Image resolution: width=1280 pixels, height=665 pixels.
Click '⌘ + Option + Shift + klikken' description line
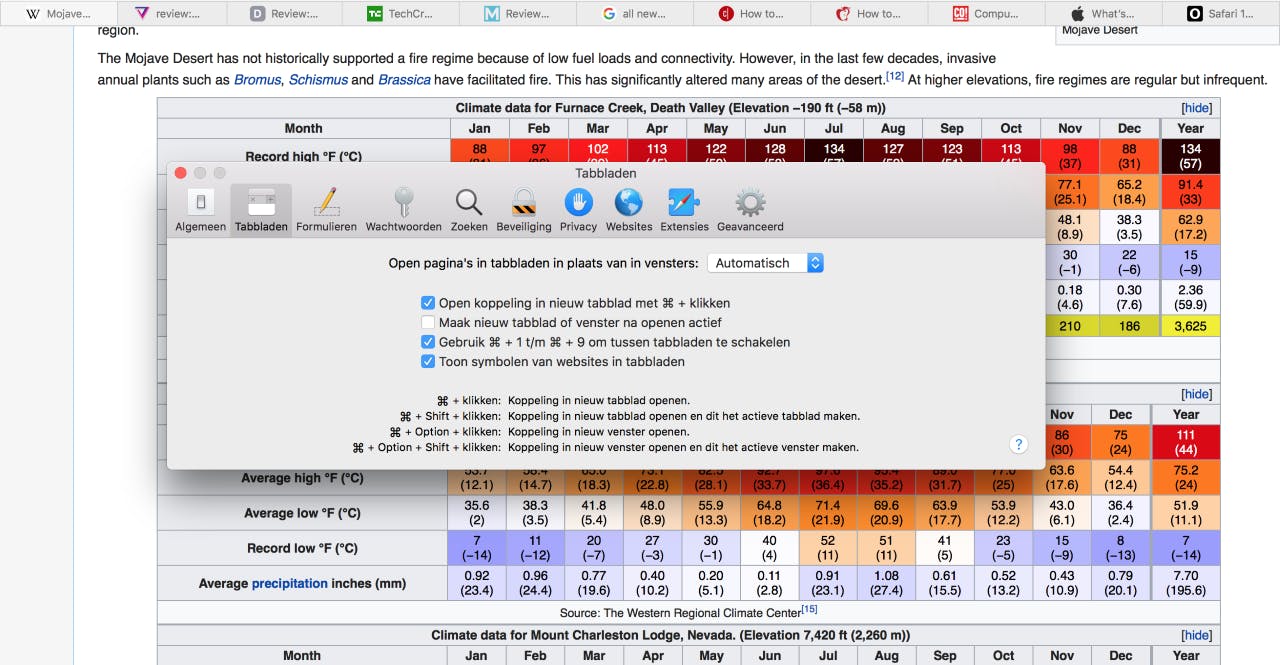click(x=605, y=447)
